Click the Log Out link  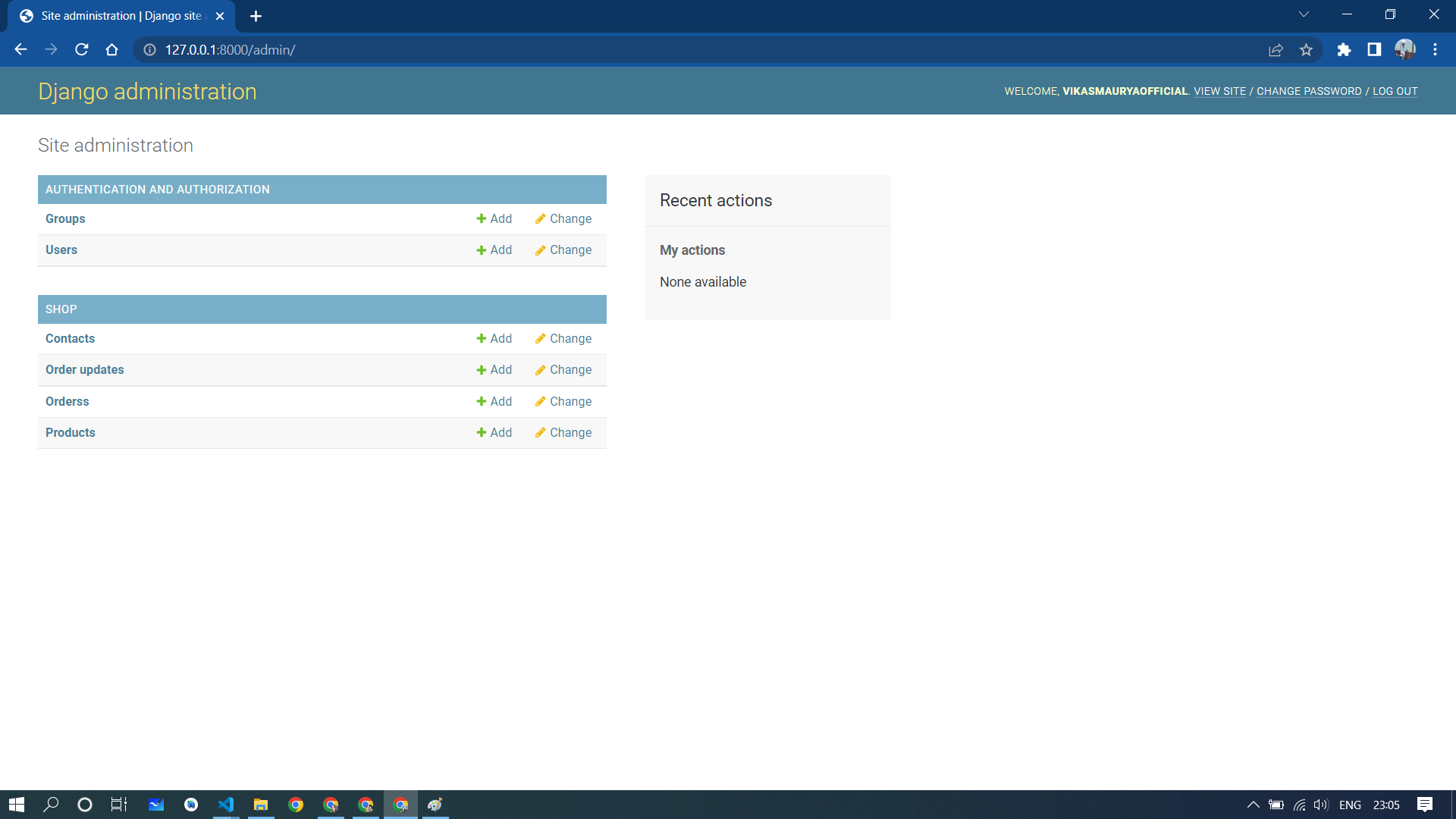point(1395,91)
